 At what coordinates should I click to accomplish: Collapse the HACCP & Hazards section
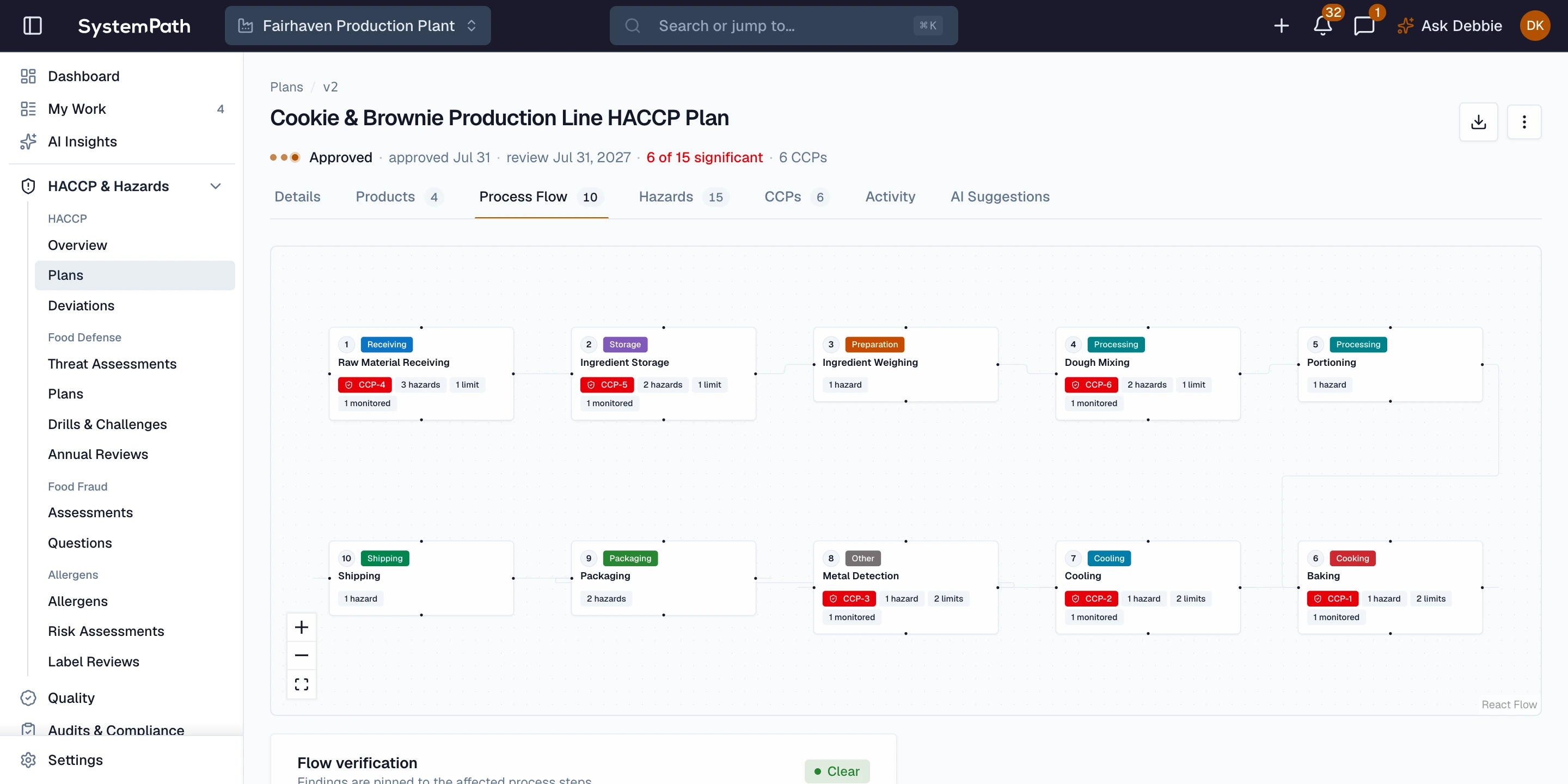216,186
